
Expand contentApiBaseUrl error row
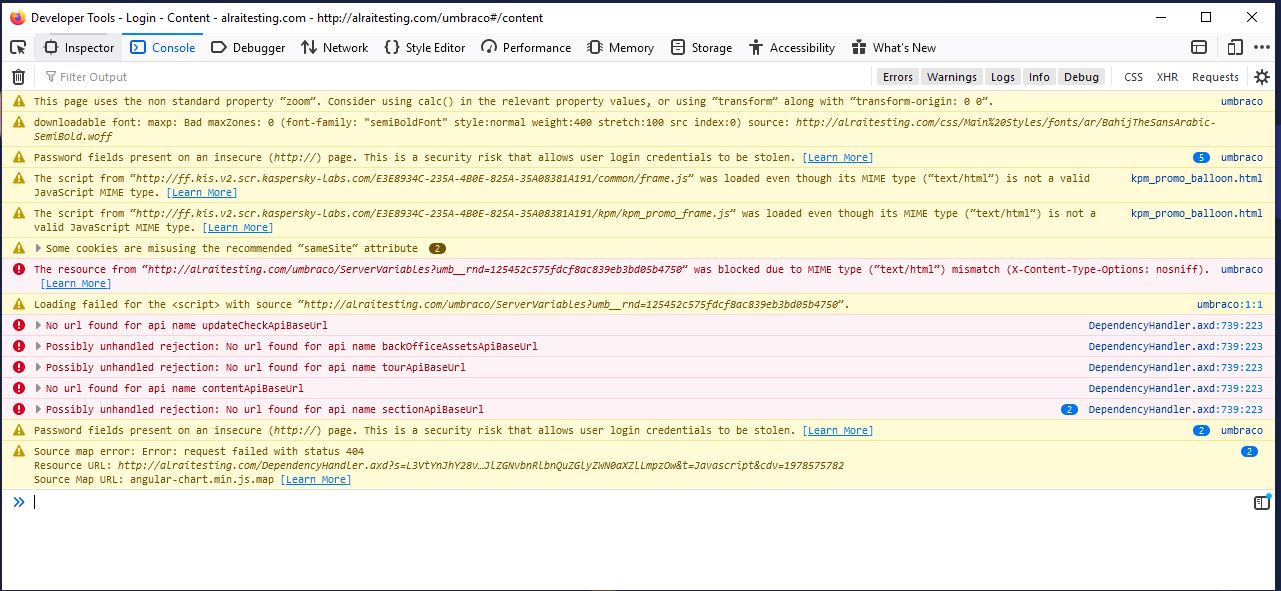38,388
